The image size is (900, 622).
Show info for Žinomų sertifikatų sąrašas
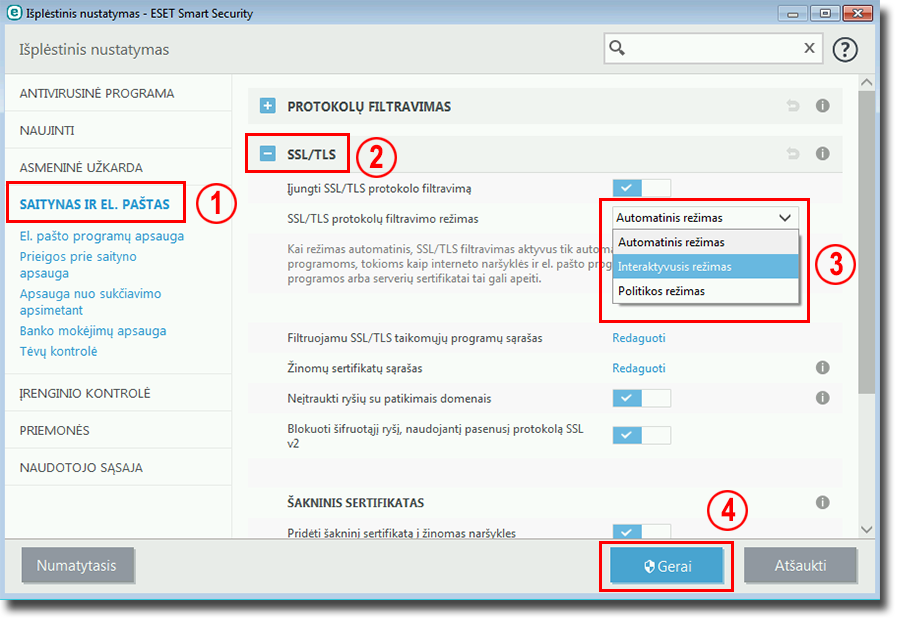coord(823,367)
